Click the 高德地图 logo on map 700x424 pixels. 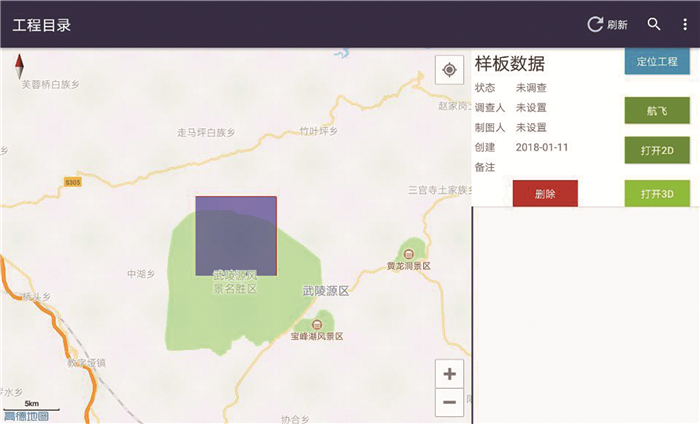coord(26,415)
